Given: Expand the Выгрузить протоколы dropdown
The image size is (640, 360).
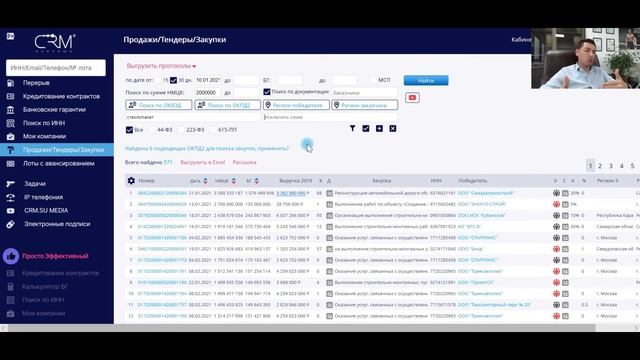Looking at the screenshot, I should [x=161, y=66].
